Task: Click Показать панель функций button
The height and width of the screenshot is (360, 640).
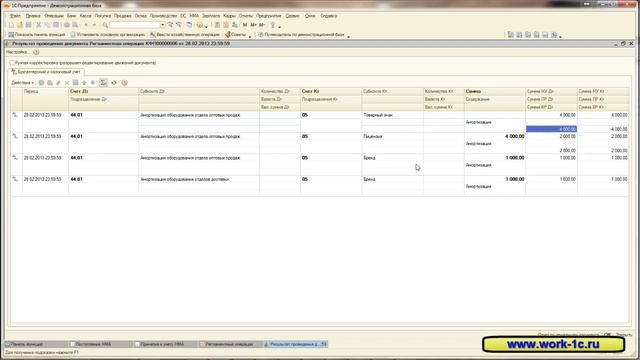Action: point(37,35)
